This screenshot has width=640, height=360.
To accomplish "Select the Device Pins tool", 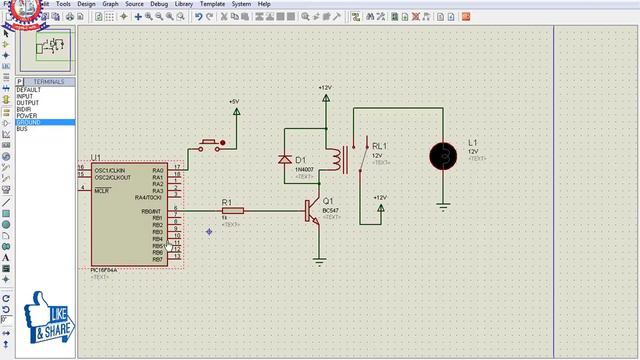I will 6,123.
